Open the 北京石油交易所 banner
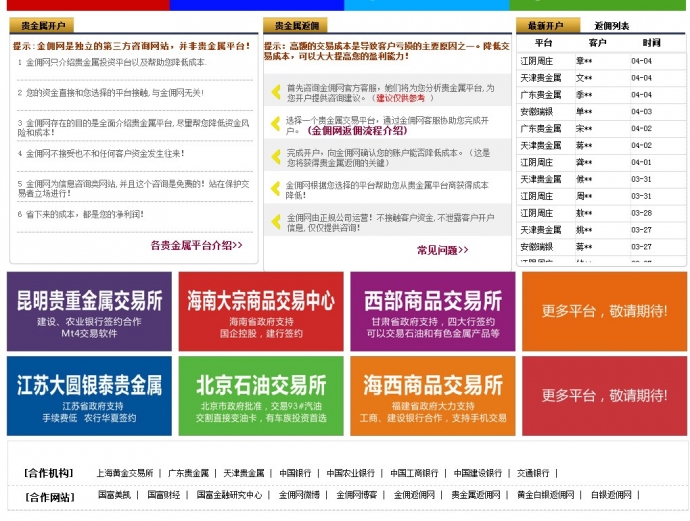This screenshot has height=521, width=690. point(261,396)
